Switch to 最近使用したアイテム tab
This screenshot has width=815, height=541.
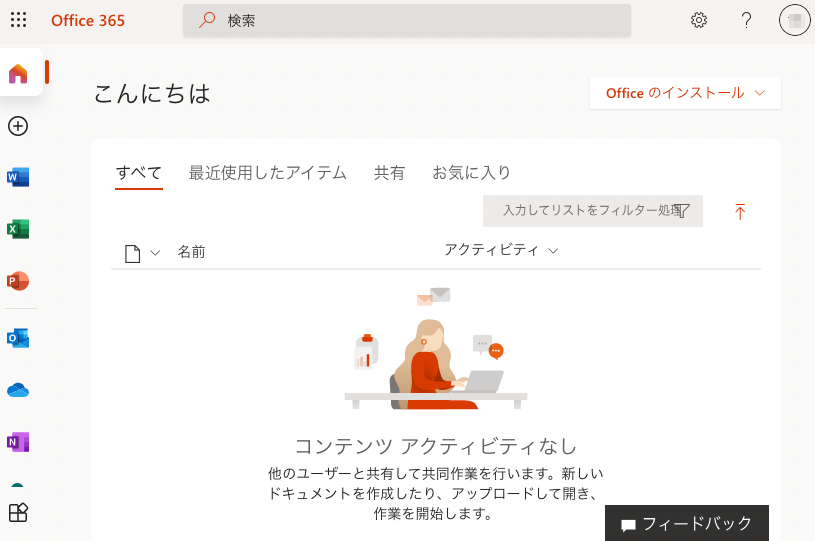(x=267, y=173)
